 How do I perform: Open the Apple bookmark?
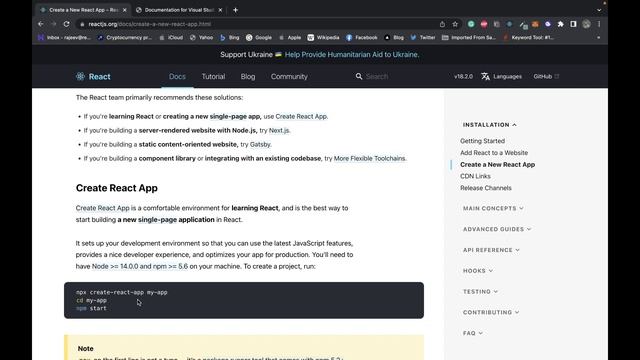tap(290, 38)
